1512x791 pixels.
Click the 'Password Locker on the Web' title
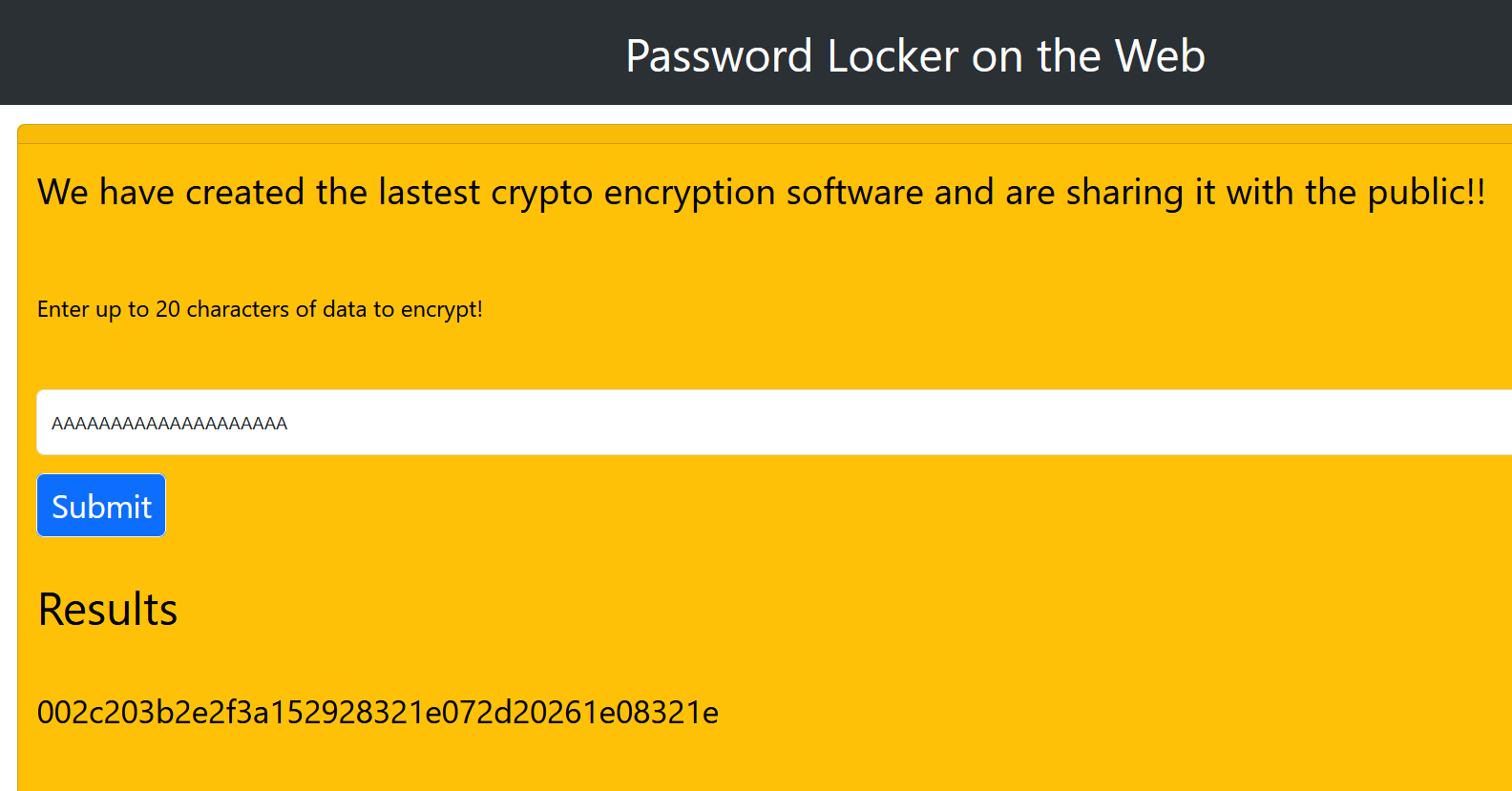click(x=914, y=55)
